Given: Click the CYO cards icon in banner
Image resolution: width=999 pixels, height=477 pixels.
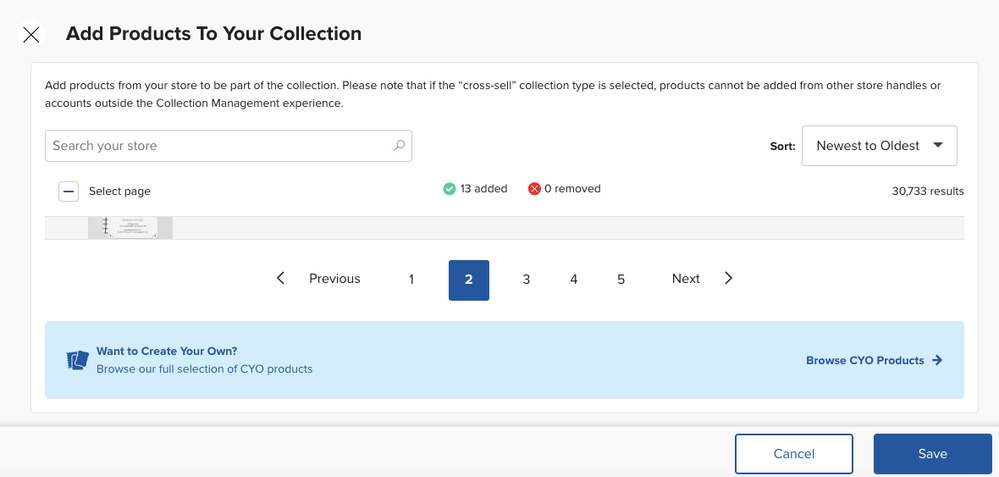Looking at the screenshot, I should click(77, 360).
